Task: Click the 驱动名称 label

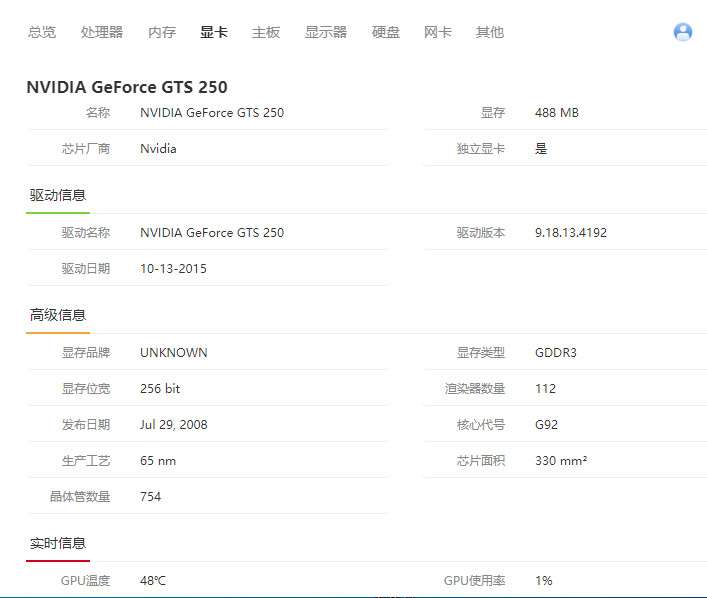Action: click(x=86, y=233)
